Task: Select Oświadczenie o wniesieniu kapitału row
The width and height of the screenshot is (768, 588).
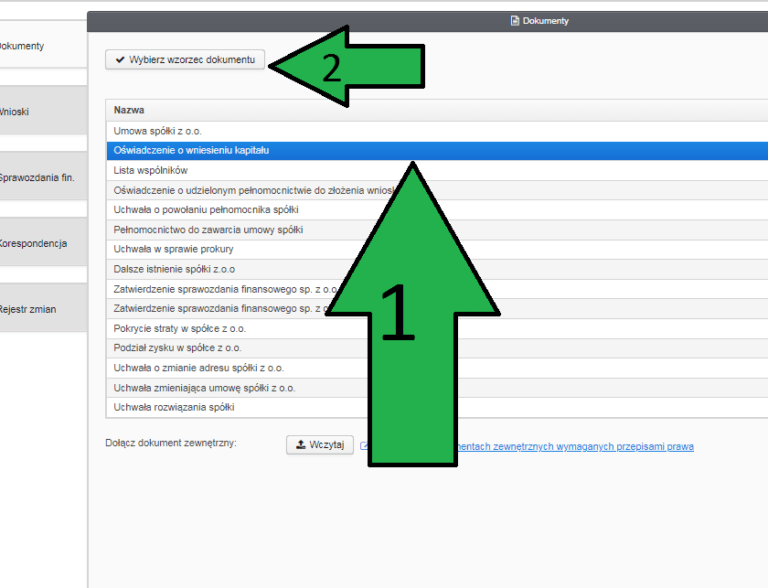Action: coord(437,150)
